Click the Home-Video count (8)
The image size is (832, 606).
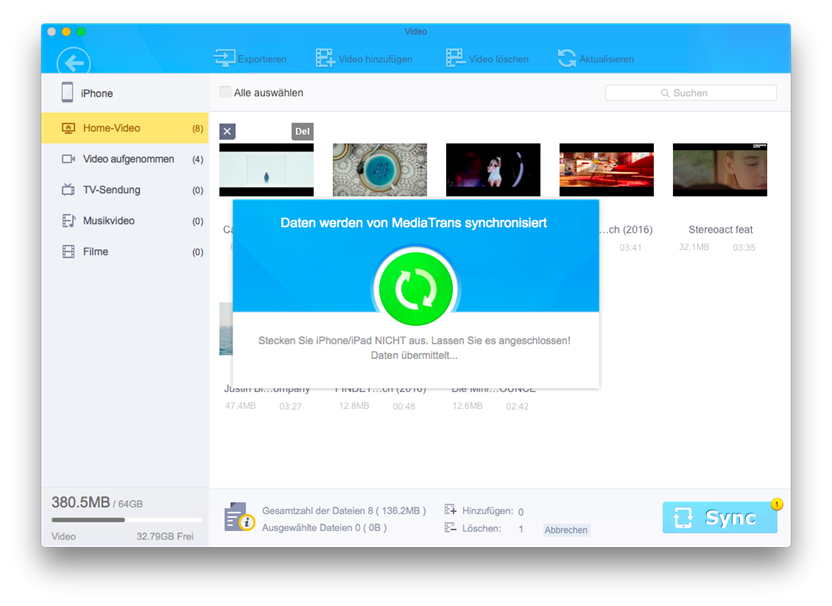(x=197, y=128)
